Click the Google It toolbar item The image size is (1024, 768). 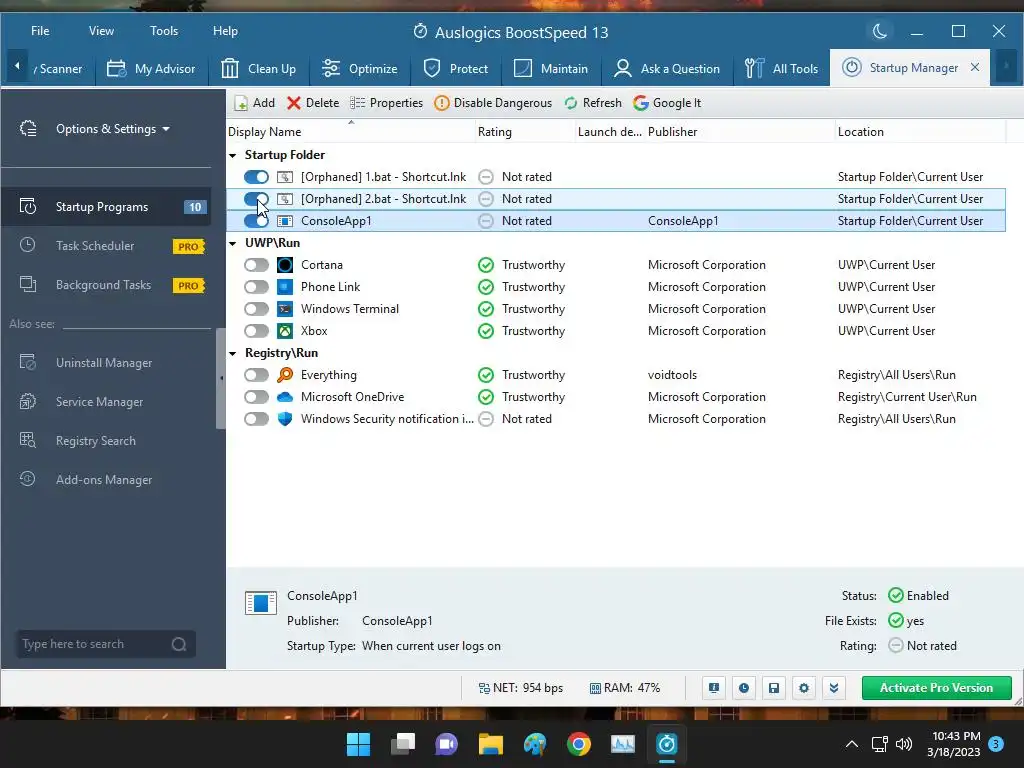point(667,103)
